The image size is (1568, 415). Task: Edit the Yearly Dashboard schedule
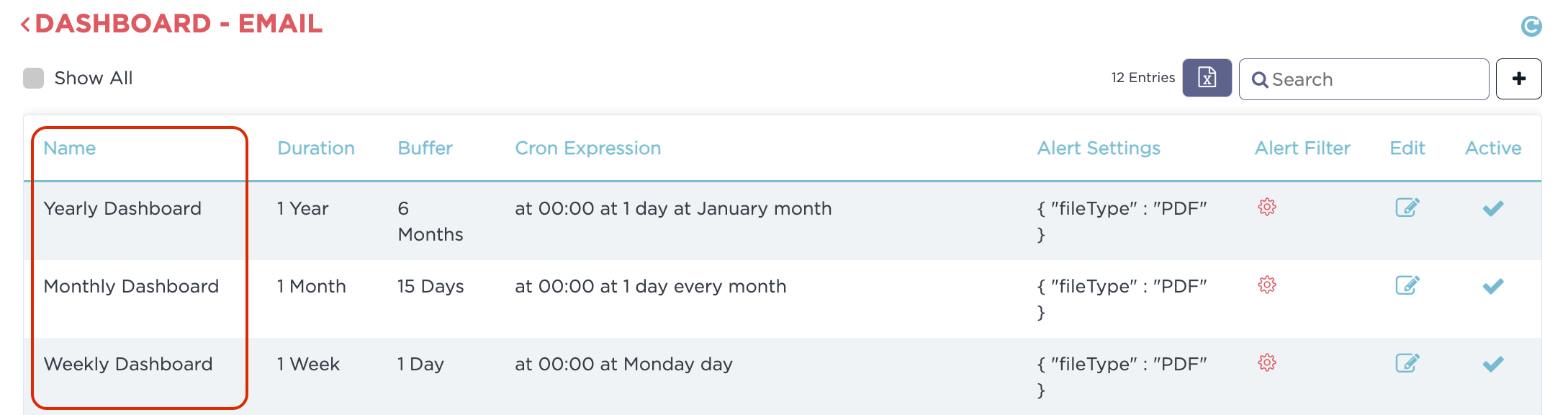click(x=1406, y=208)
